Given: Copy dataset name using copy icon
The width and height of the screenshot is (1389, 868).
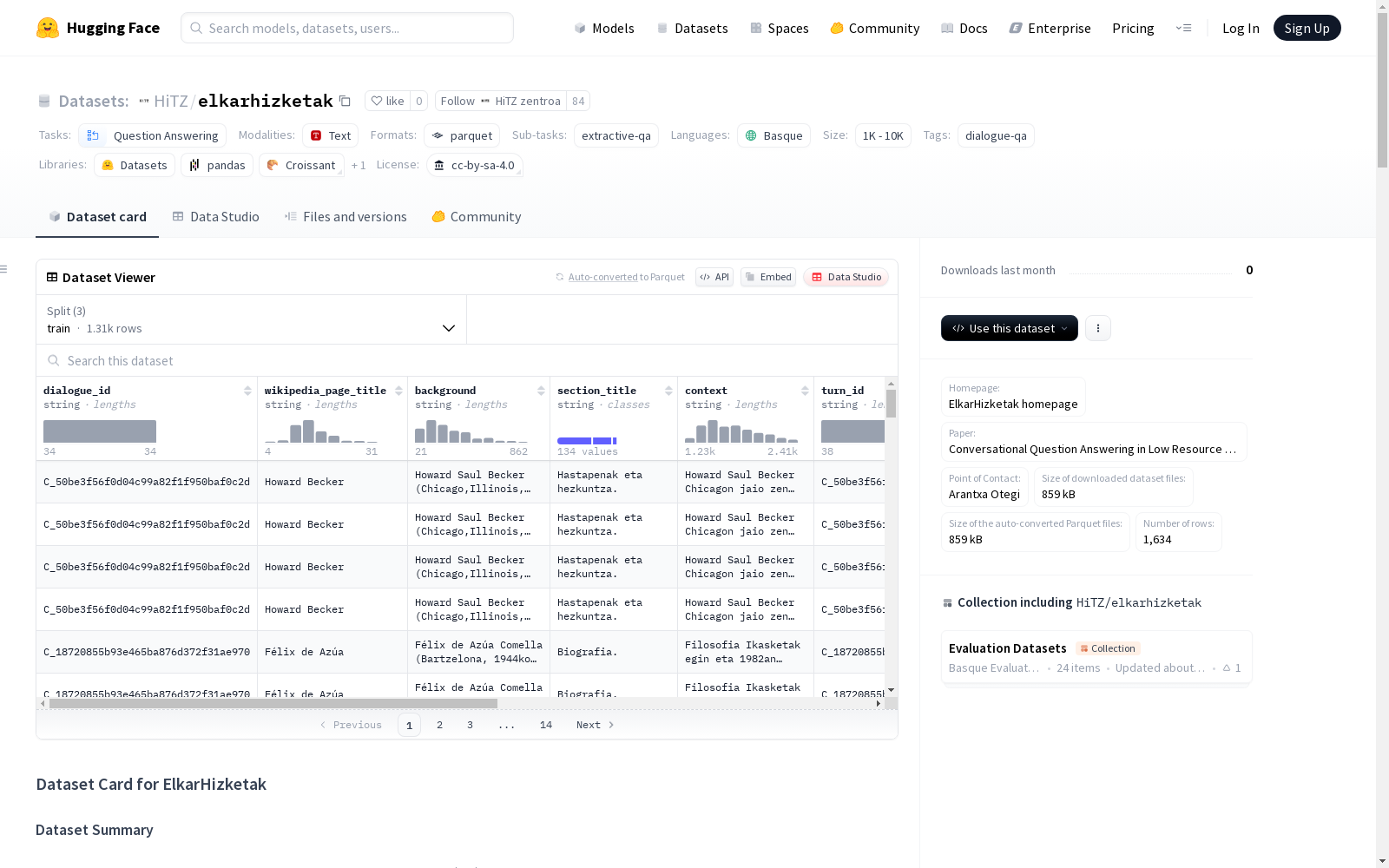Looking at the screenshot, I should coord(345,101).
